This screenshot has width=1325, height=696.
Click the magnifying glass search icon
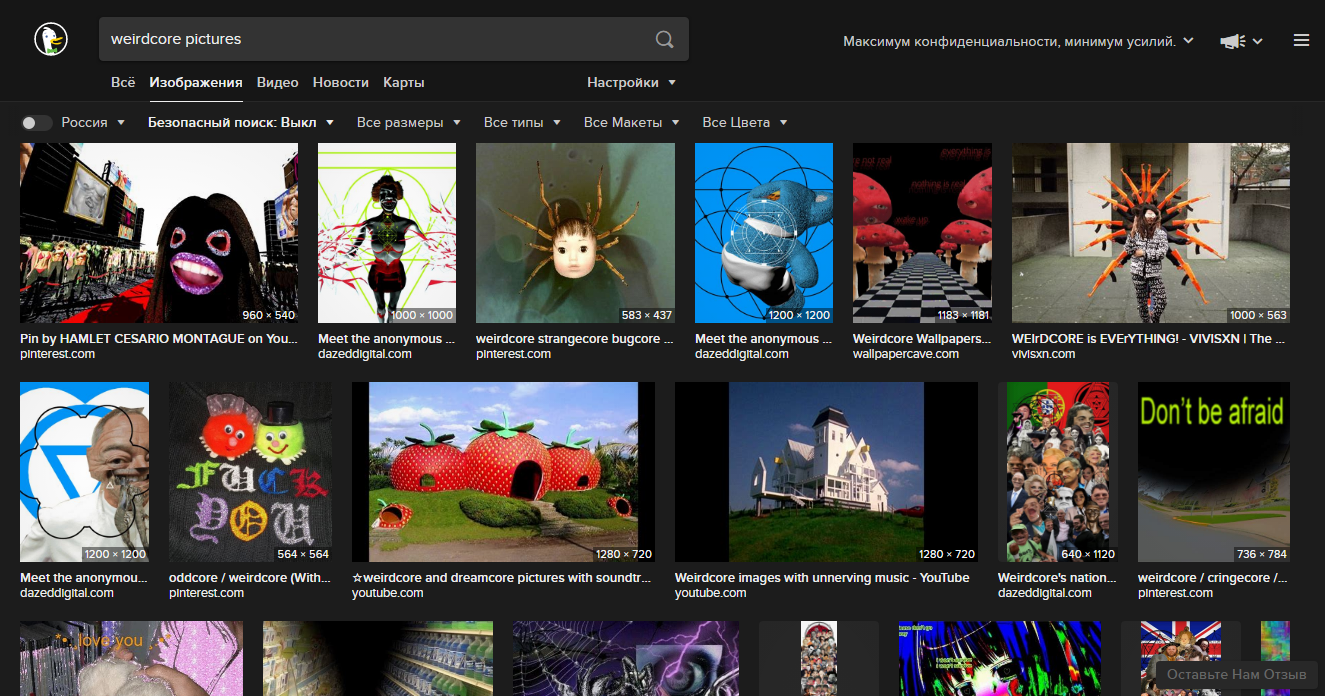pyautogui.click(x=664, y=40)
